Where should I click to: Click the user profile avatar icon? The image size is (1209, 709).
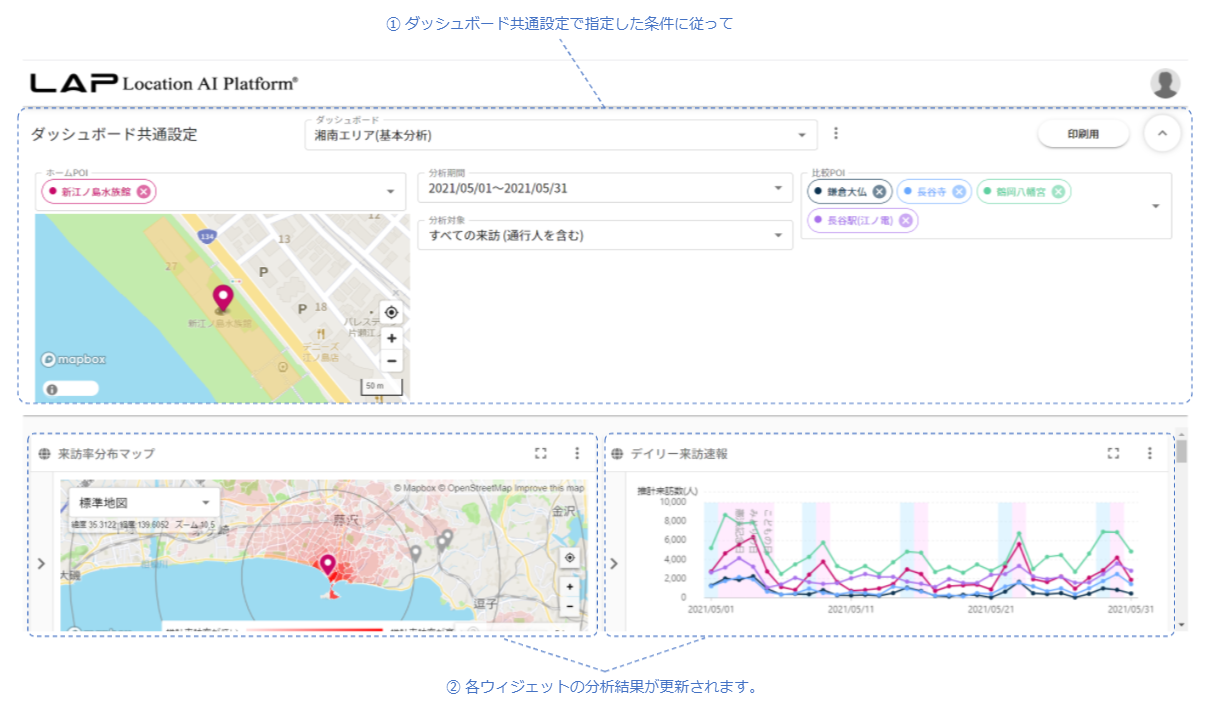coord(1165,84)
